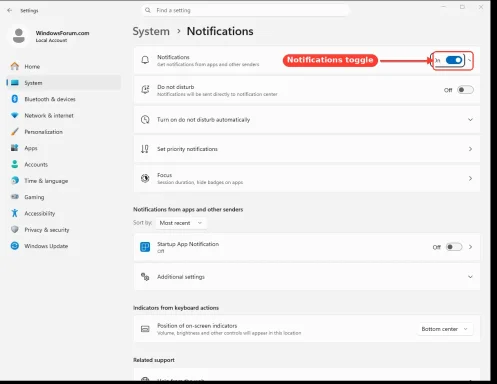Open Accessibility settings section
The image size is (497, 384).
click(63, 213)
